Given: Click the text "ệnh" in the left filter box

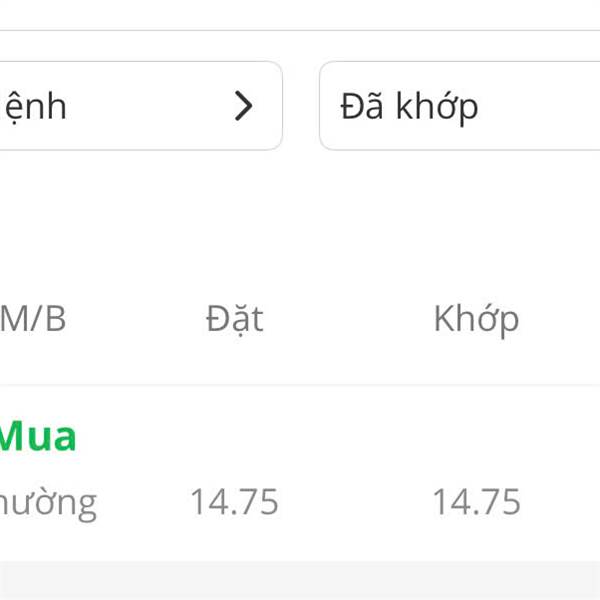Looking at the screenshot, I should click(35, 106).
